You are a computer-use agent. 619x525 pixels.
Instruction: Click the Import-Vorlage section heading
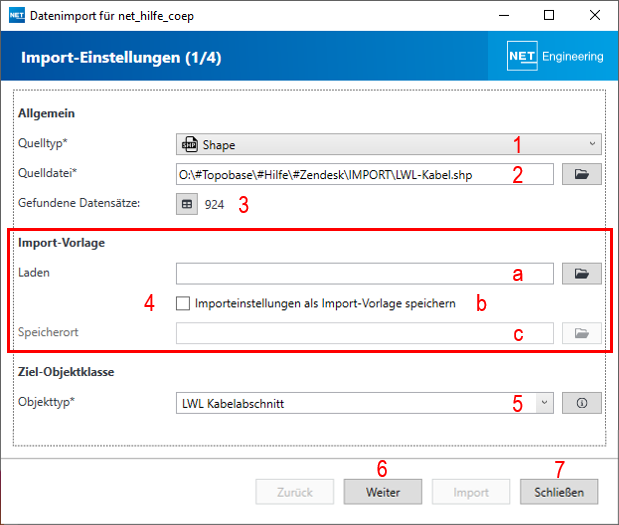click(62, 242)
